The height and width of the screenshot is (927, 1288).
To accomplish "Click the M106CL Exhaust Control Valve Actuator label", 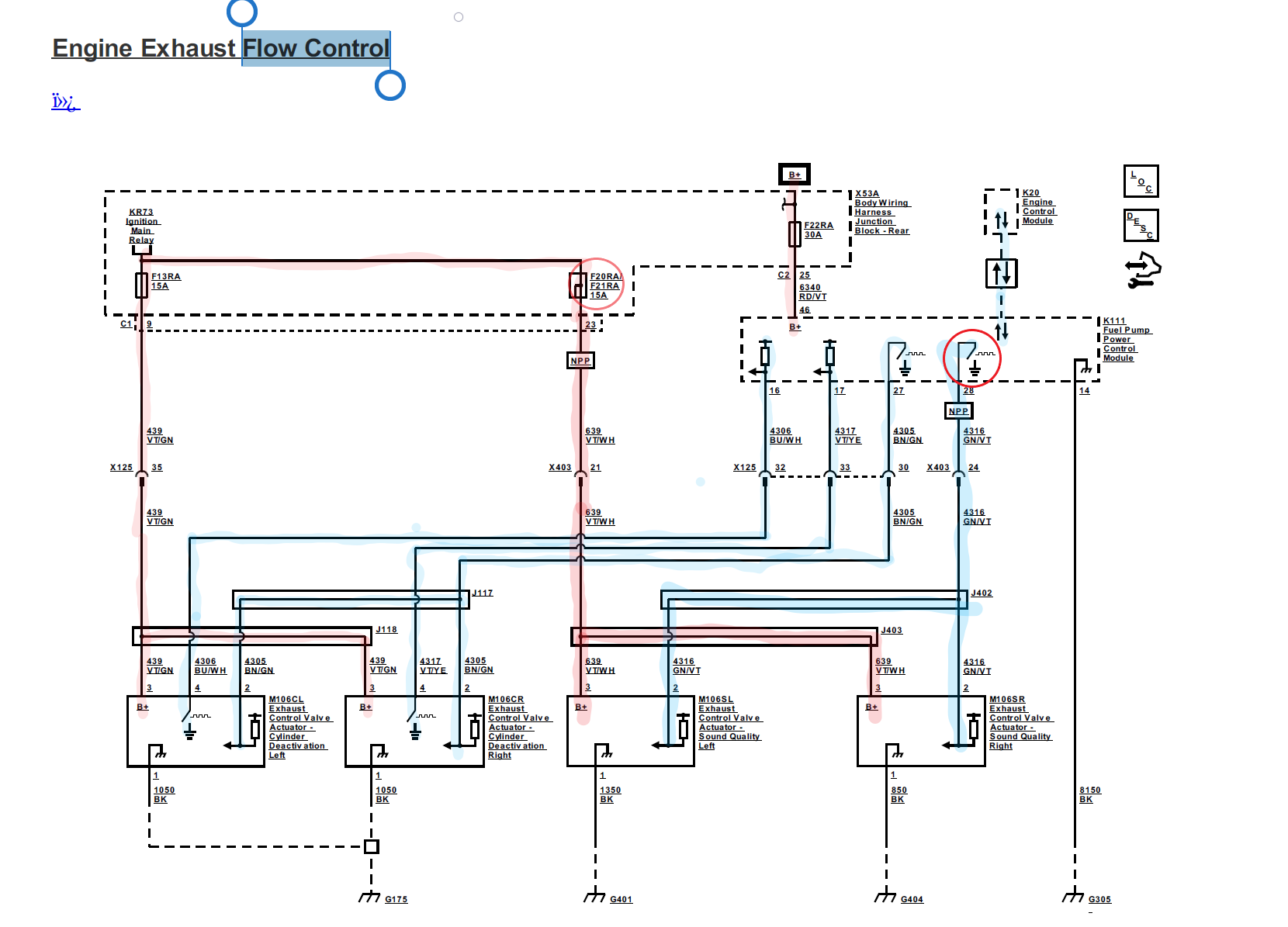I will tap(299, 727).
